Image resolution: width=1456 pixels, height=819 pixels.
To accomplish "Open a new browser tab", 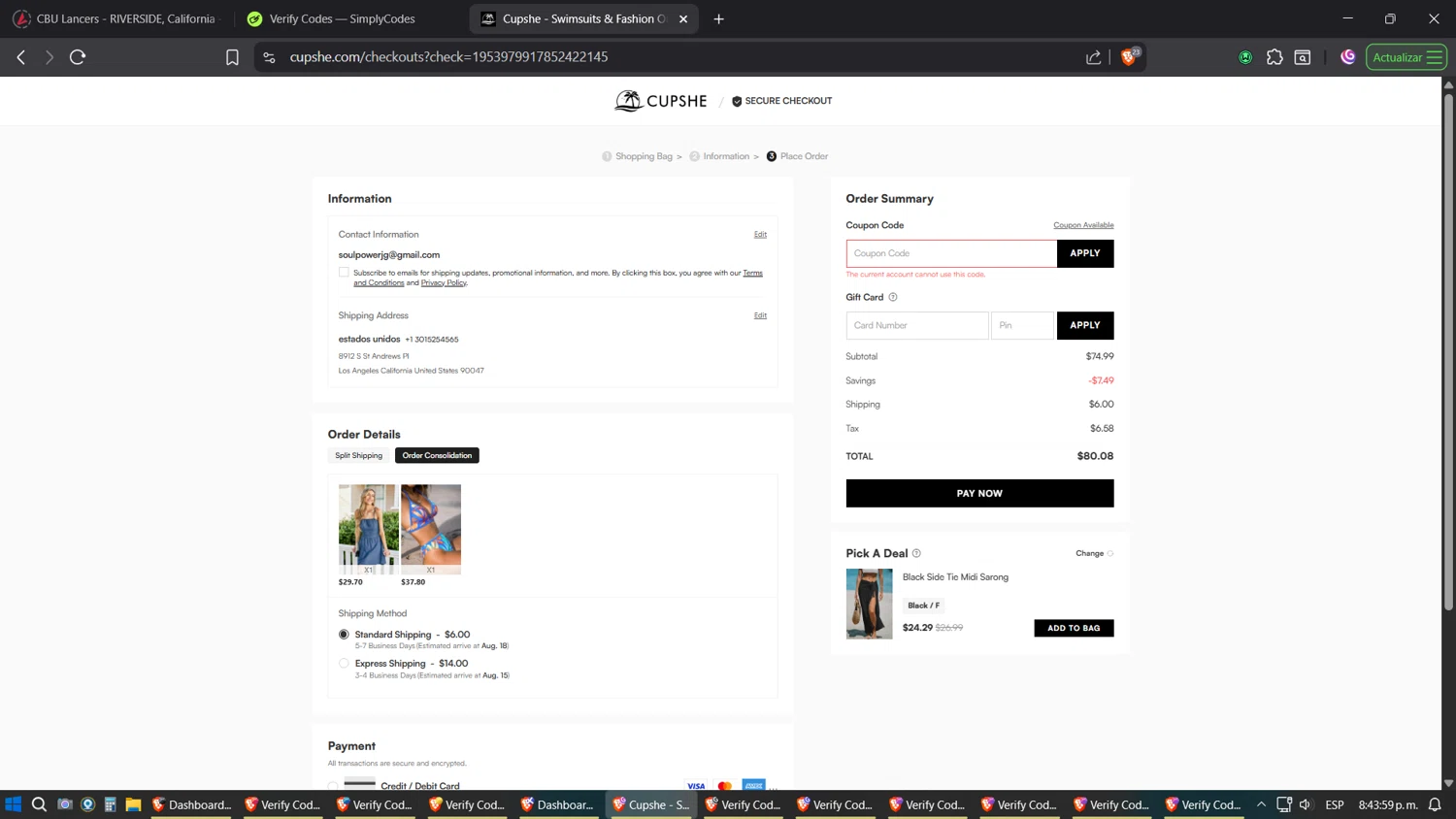I will [719, 18].
